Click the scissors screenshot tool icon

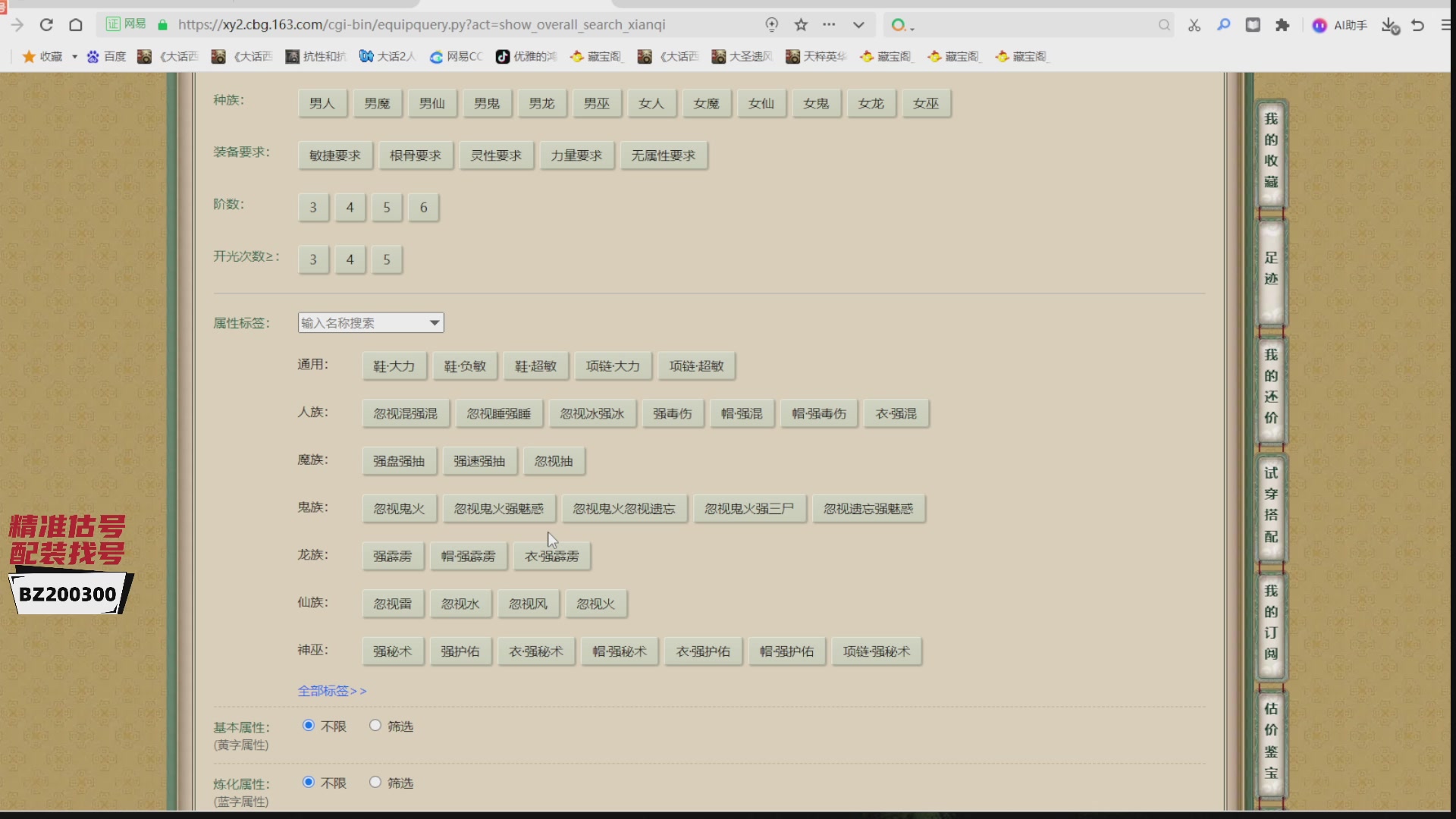click(x=1194, y=25)
